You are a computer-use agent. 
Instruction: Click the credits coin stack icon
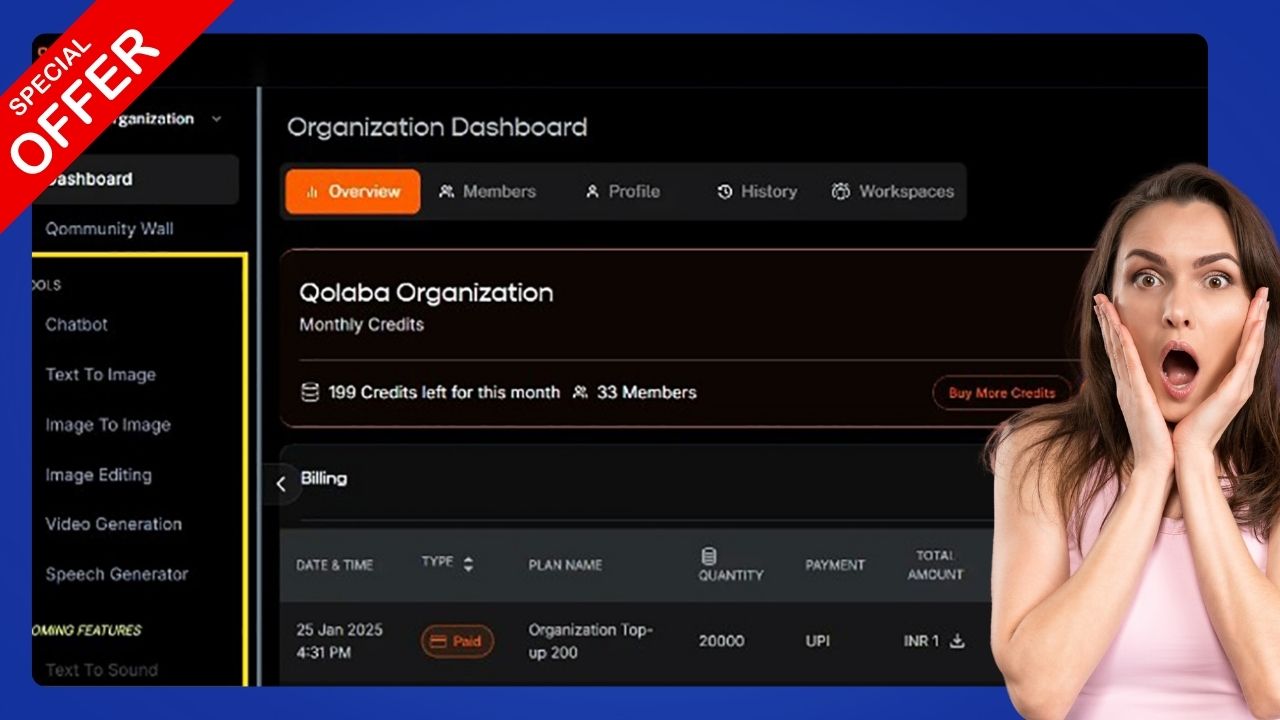(x=310, y=392)
